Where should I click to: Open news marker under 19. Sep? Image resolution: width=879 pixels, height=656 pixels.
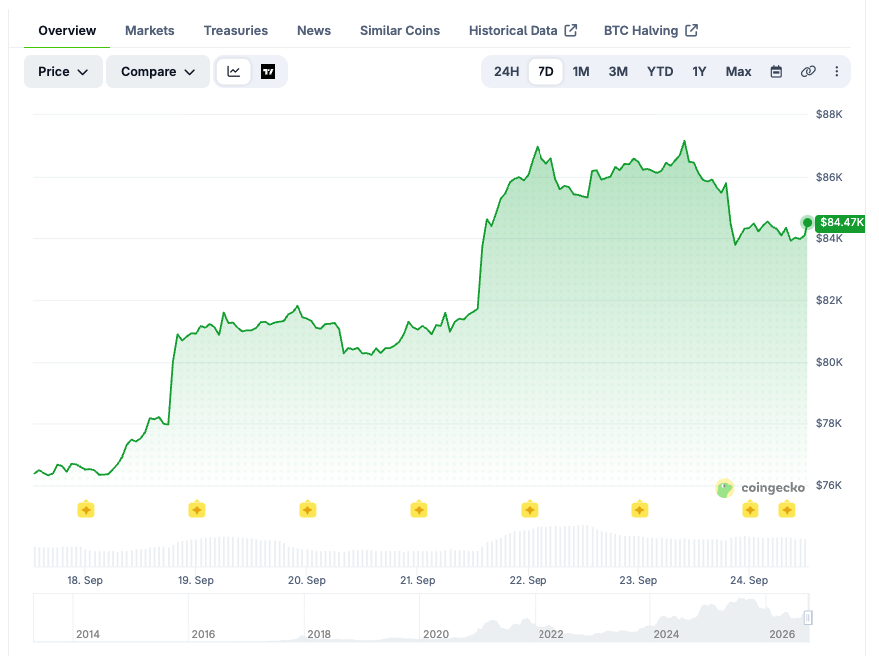[x=197, y=510]
